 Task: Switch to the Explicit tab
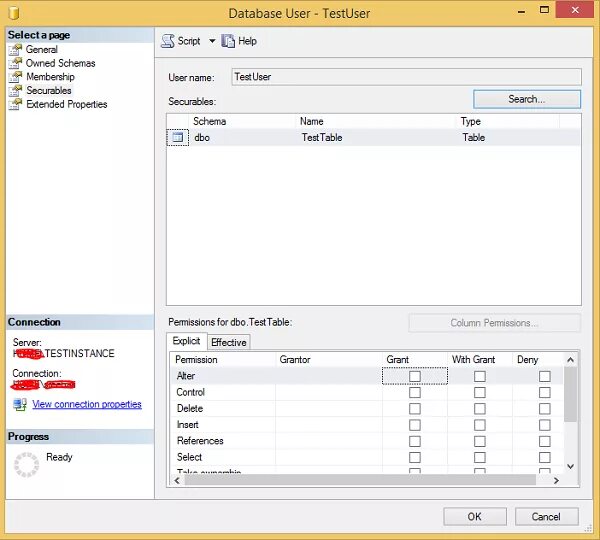(186, 341)
